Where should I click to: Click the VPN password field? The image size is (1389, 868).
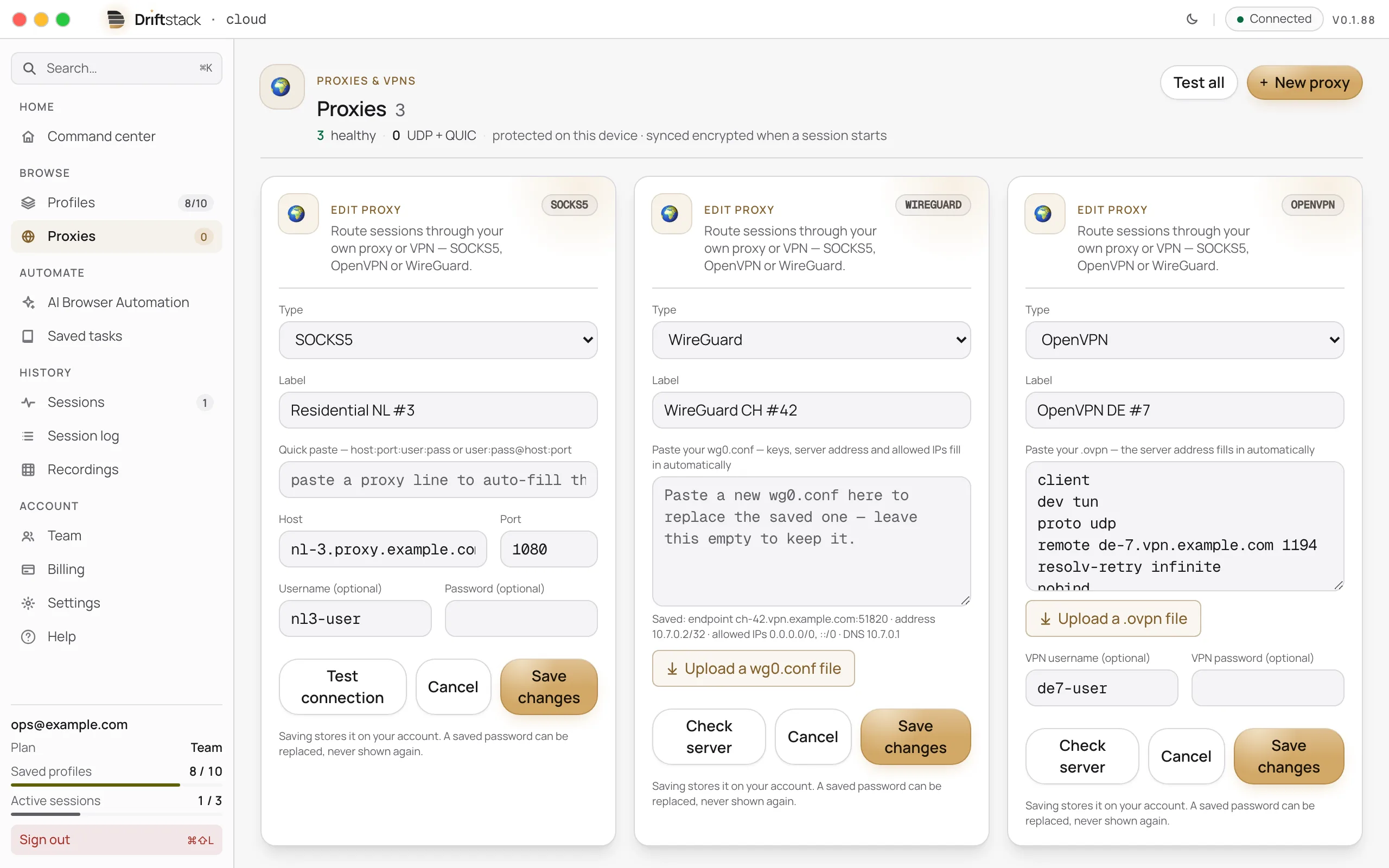1267,688
